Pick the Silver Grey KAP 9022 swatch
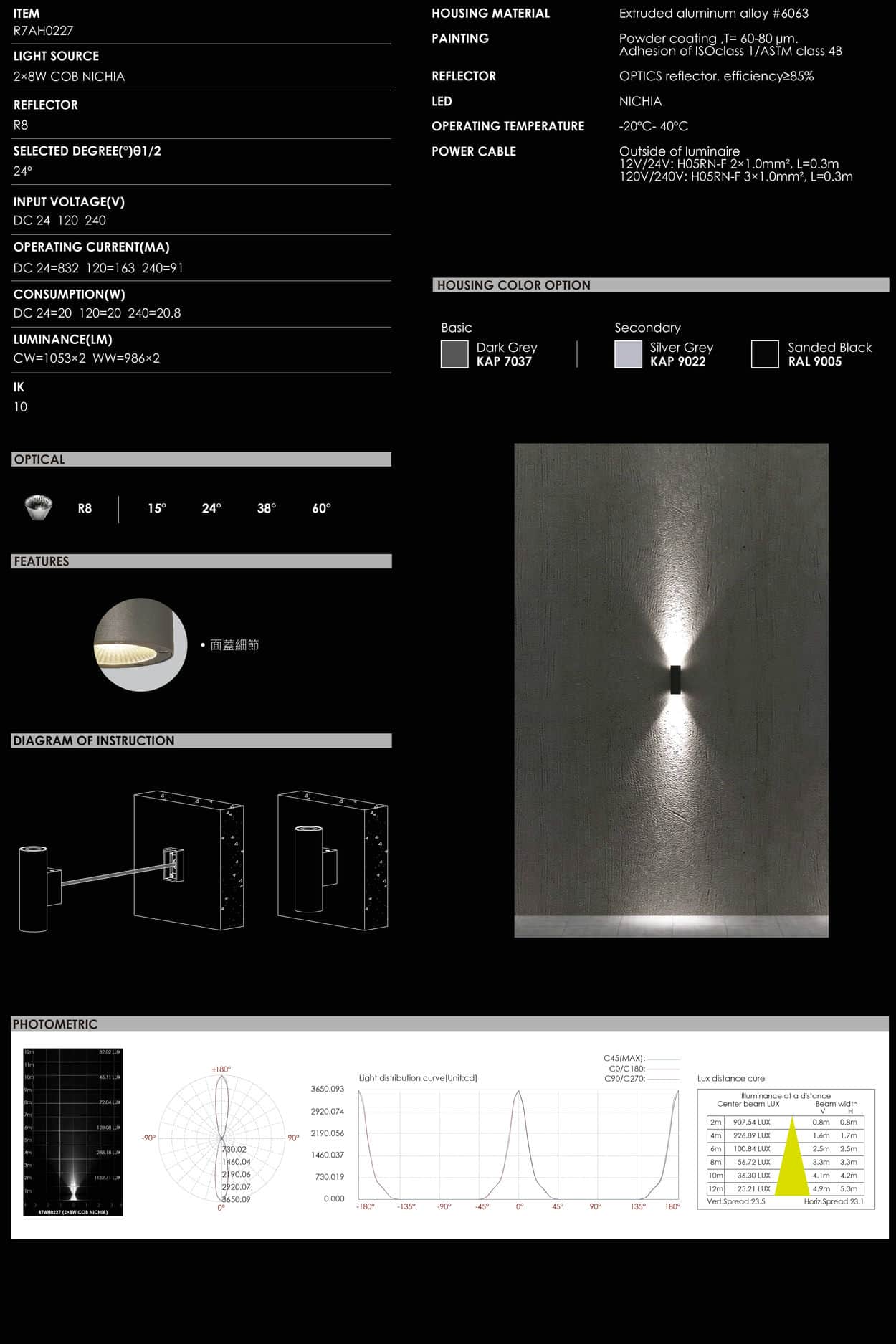 pyautogui.click(x=628, y=354)
